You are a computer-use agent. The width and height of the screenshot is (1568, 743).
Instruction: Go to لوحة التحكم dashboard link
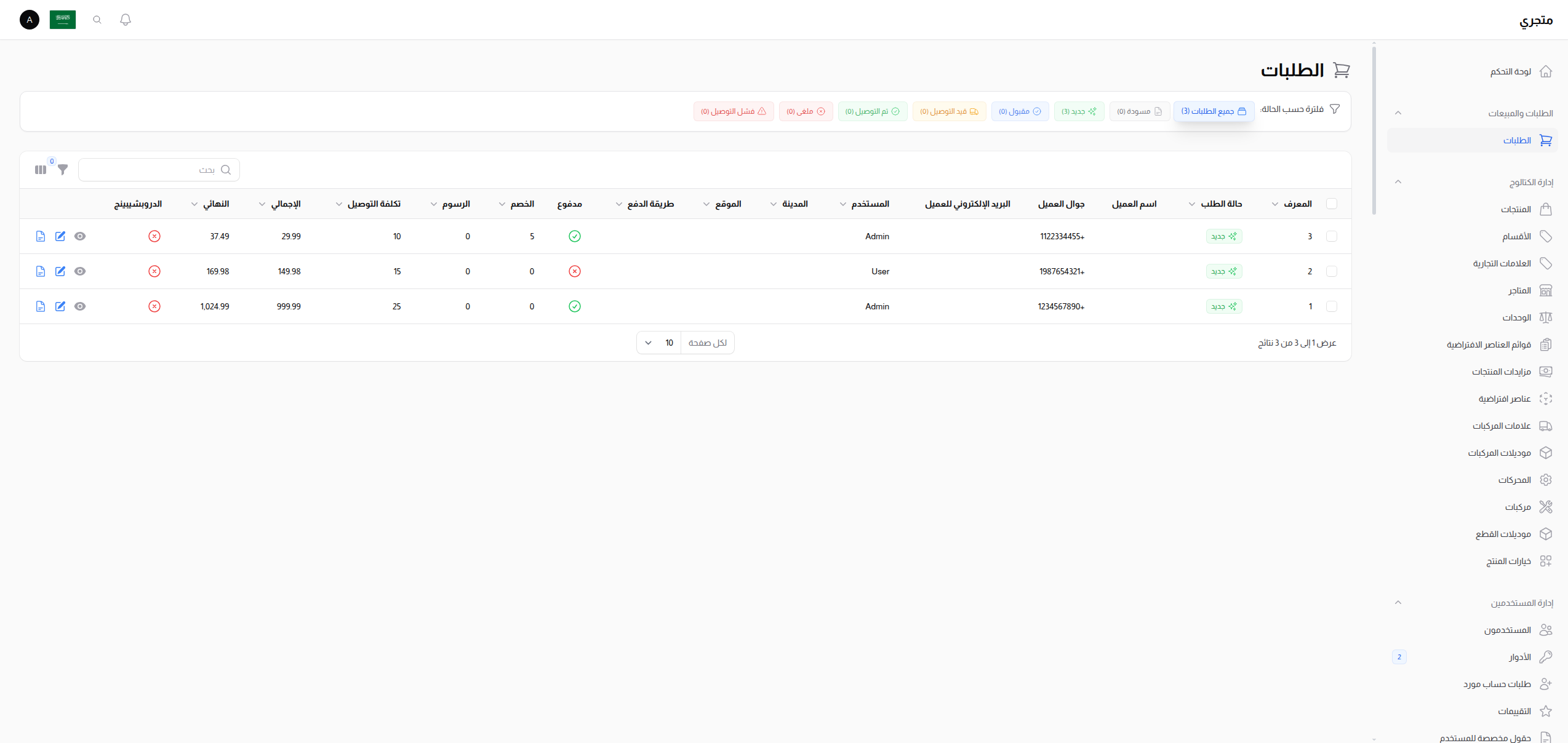[x=1511, y=72]
